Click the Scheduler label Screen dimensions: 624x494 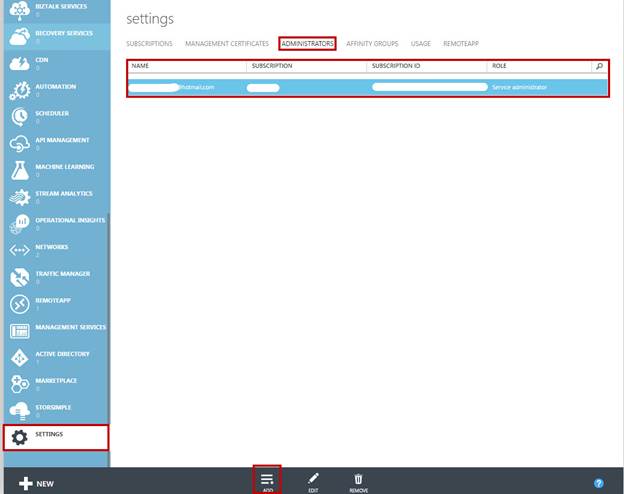(x=52, y=113)
